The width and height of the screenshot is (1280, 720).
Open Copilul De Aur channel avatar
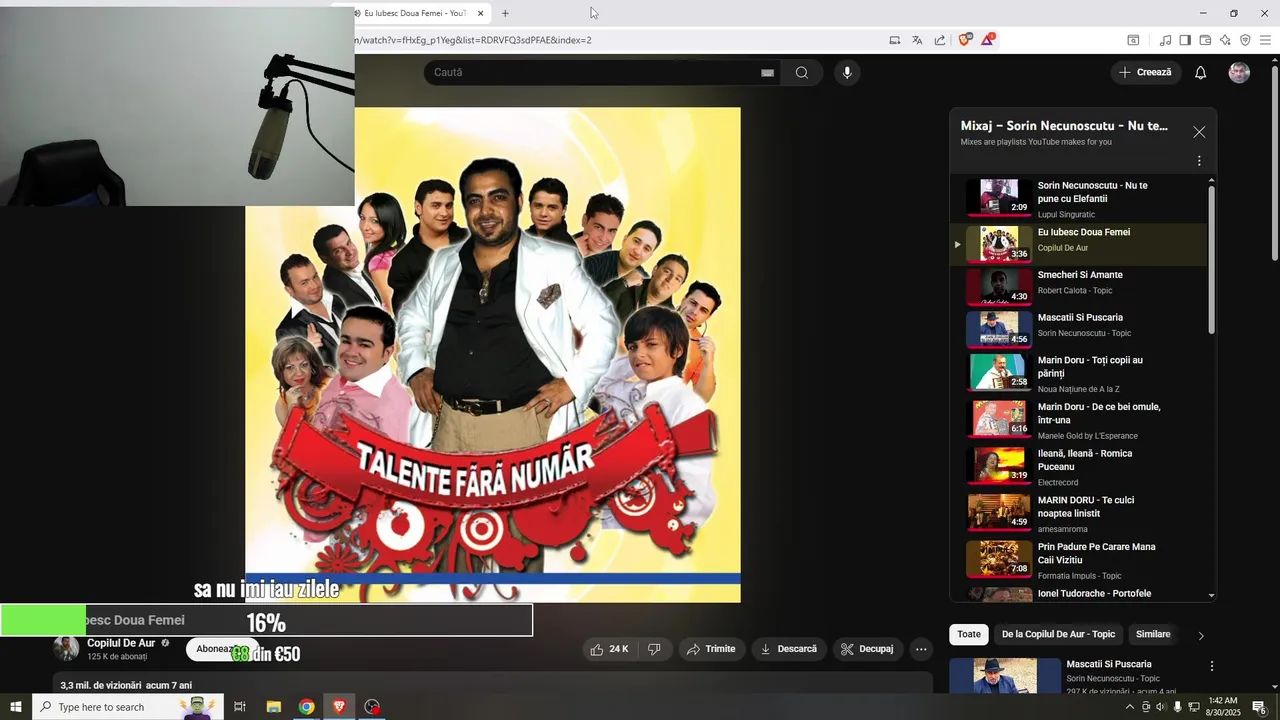pyautogui.click(x=66, y=649)
